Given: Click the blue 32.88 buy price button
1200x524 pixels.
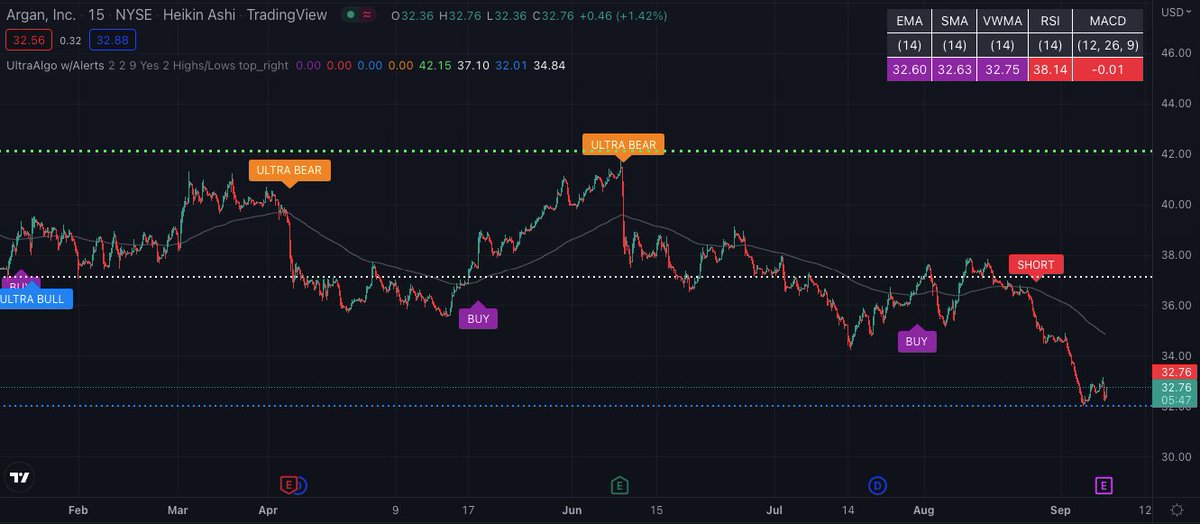Looking at the screenshot, I should [112, 40].
